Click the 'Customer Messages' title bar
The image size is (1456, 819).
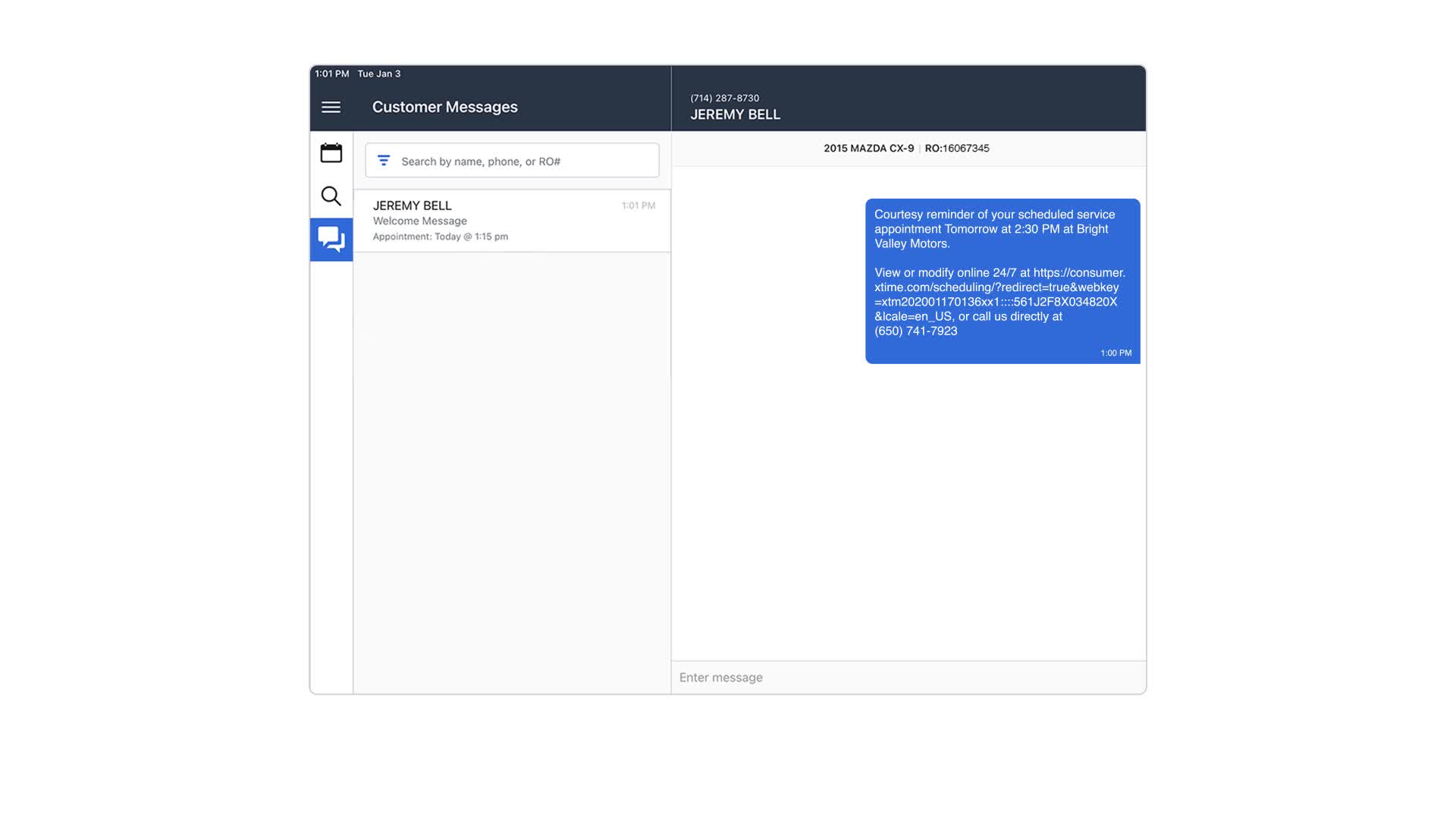click(x=444, y=107)
